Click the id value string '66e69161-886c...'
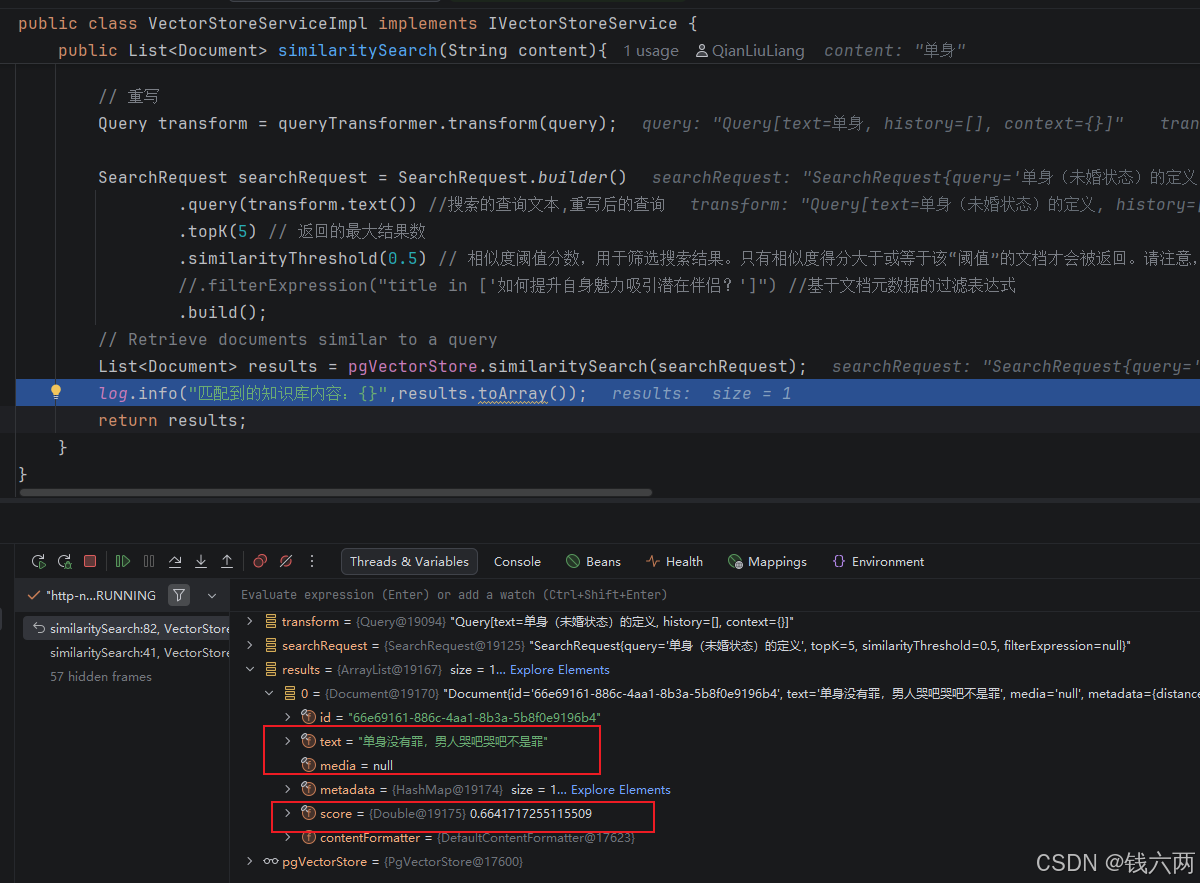The image size is (1200, 883). (475, 717)
